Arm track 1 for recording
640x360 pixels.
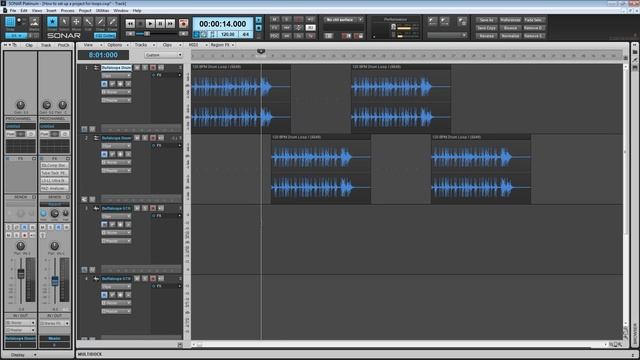pos(153,68)
